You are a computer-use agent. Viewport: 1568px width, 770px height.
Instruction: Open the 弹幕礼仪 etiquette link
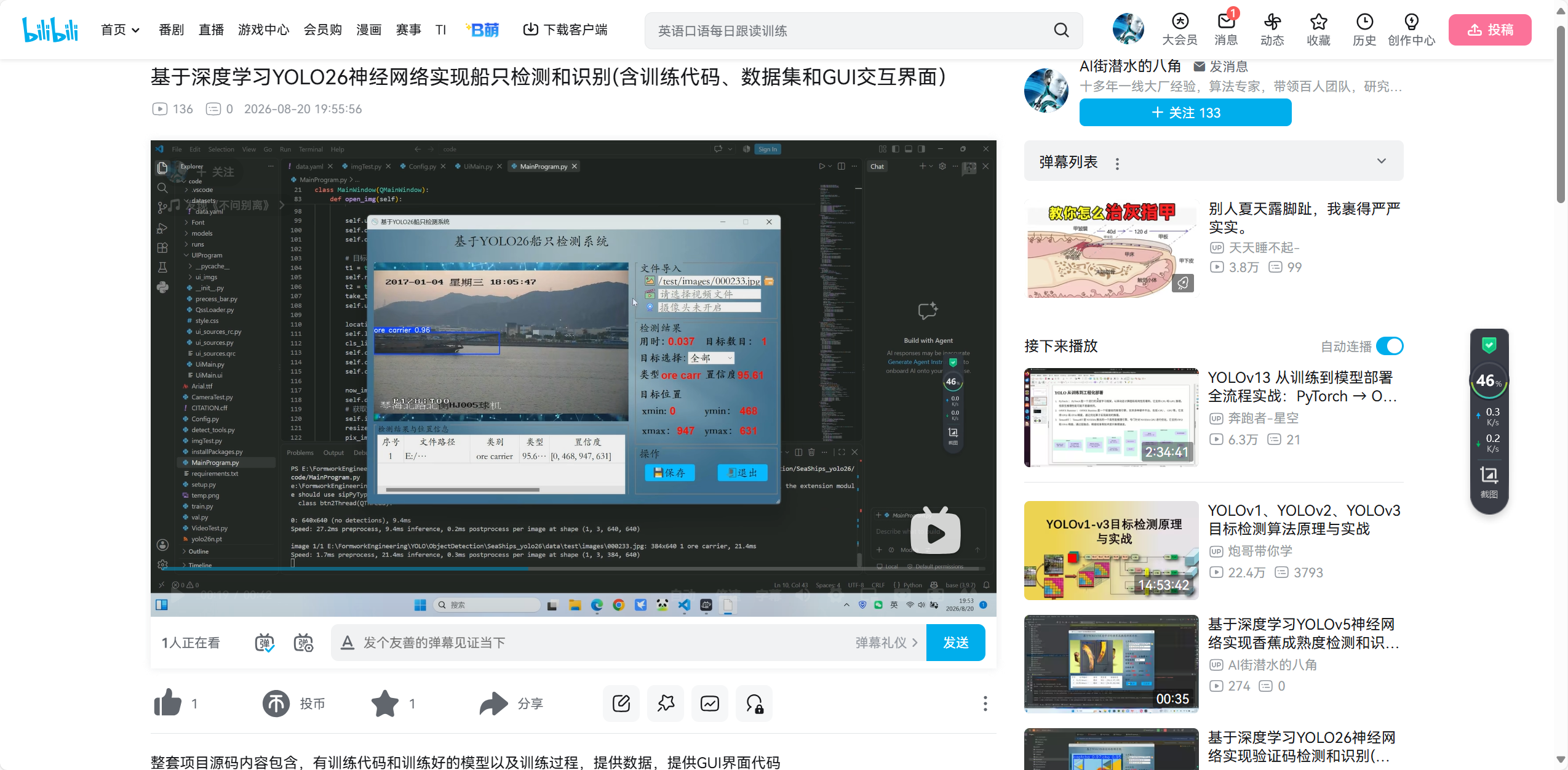click(x=886, y=643)
